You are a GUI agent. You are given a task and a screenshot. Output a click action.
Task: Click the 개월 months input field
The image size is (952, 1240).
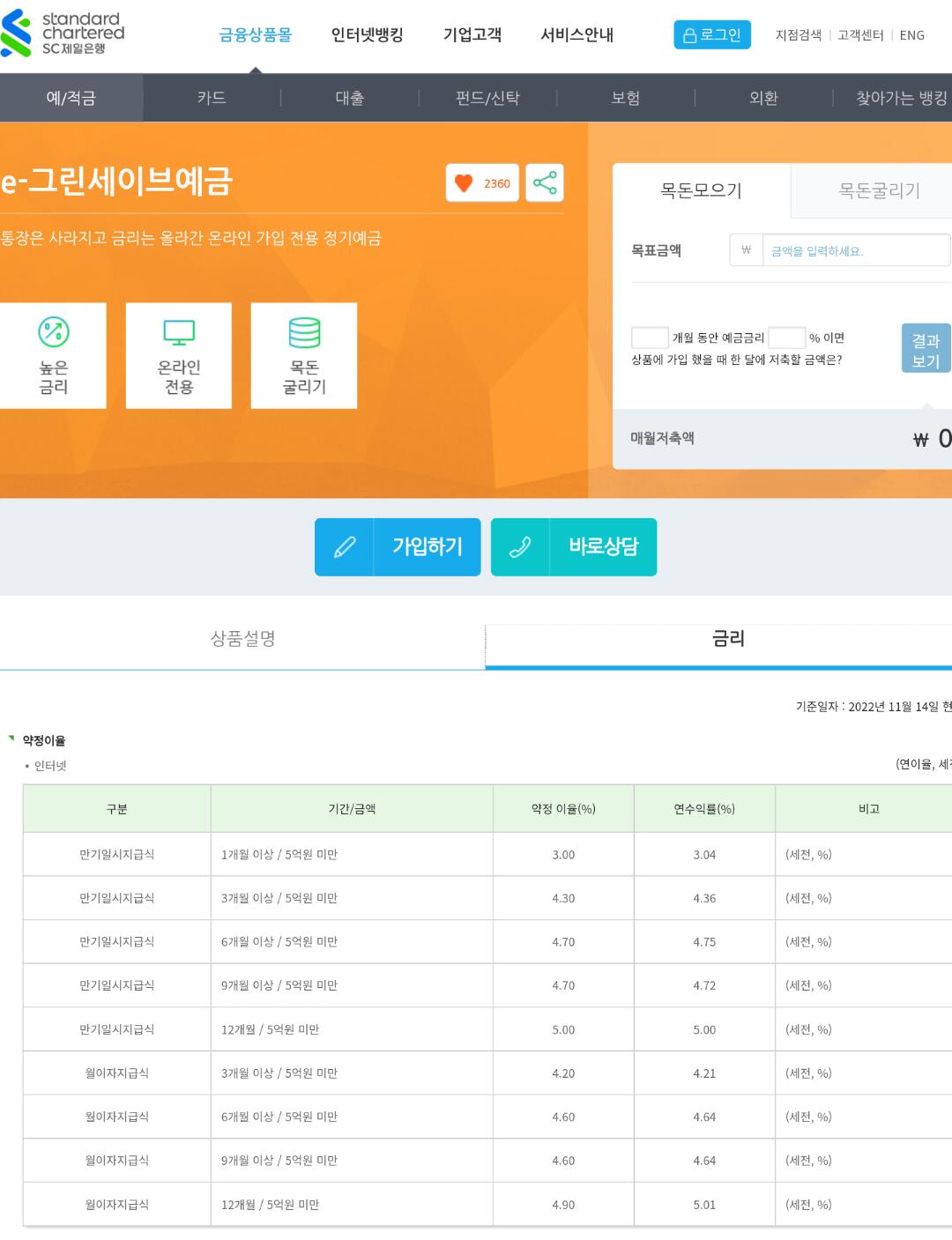coord(650,338)
